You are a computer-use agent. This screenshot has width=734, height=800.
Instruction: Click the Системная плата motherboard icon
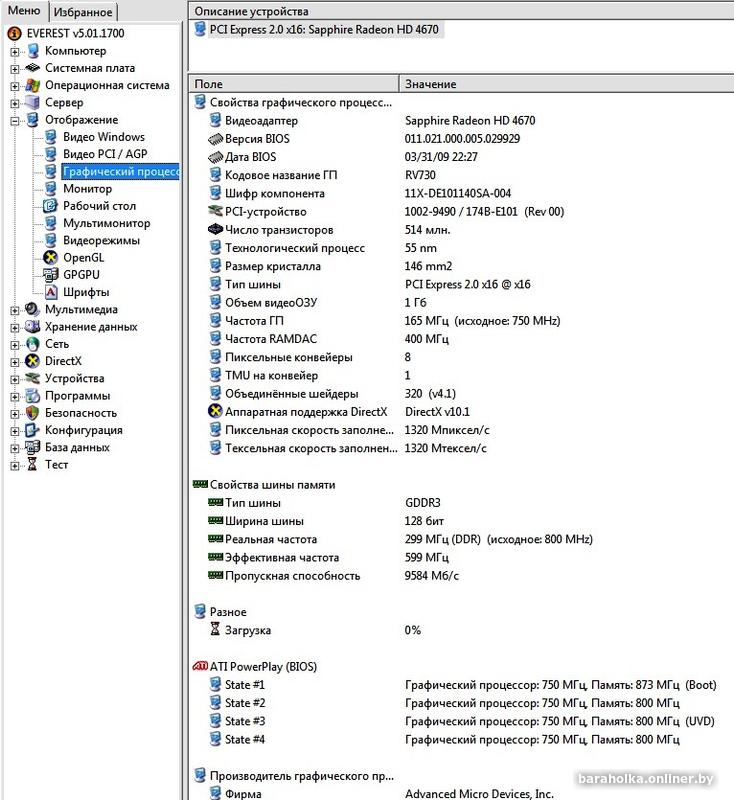33,68
